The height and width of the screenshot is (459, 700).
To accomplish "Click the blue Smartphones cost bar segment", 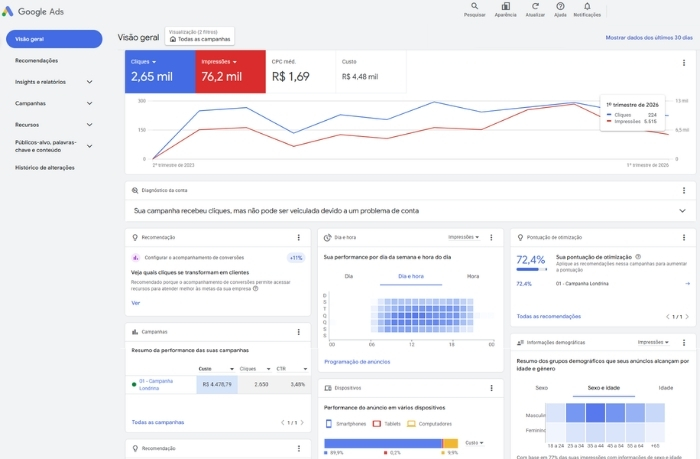I will click(383, 443).
